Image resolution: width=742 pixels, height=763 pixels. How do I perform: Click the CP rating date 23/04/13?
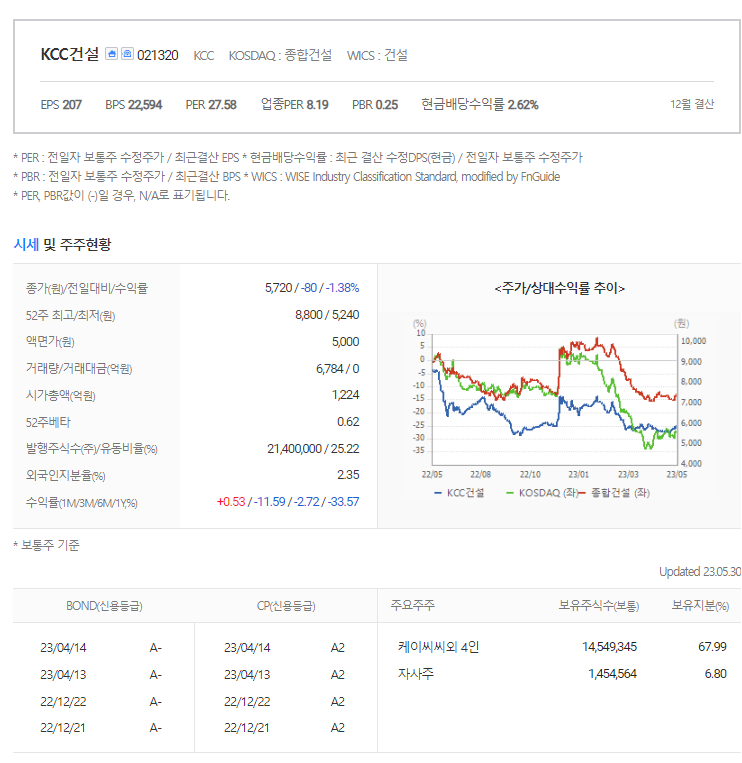(247, 675)
